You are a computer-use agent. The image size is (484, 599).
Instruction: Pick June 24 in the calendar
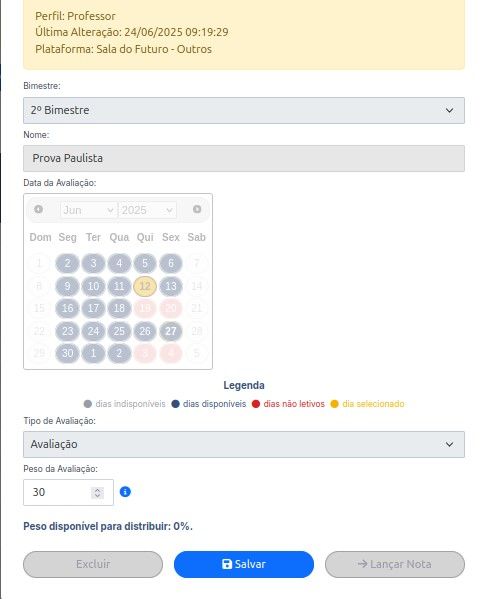click(93, 331)
